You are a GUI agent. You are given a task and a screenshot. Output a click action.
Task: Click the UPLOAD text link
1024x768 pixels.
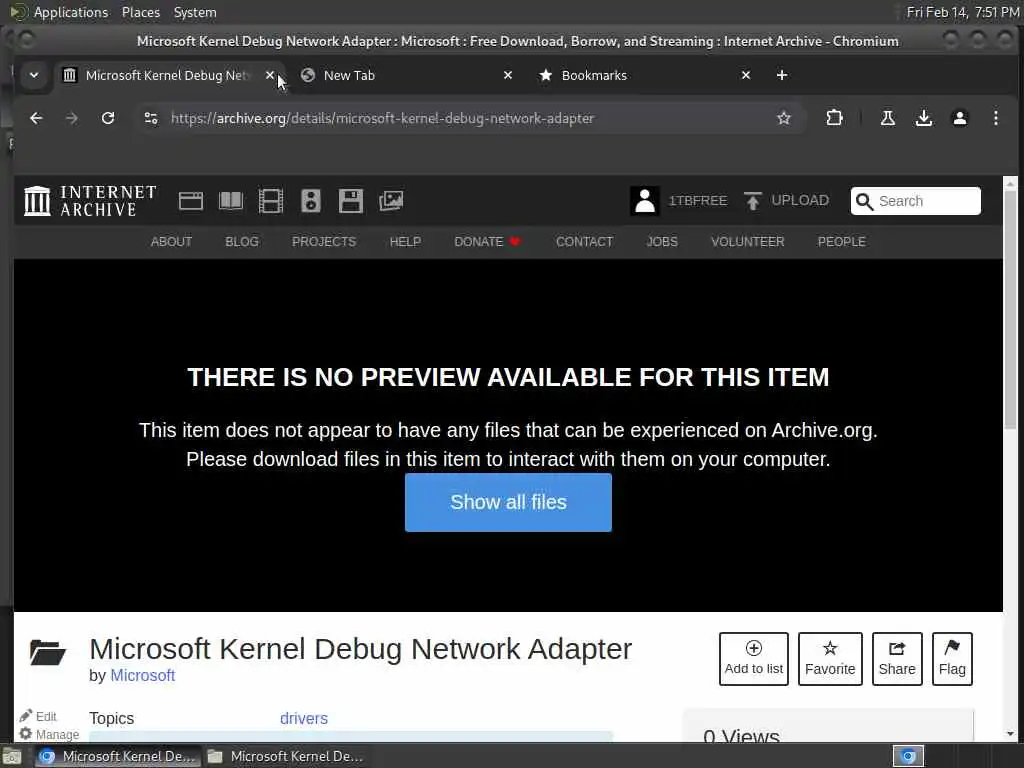pos(800,200)
